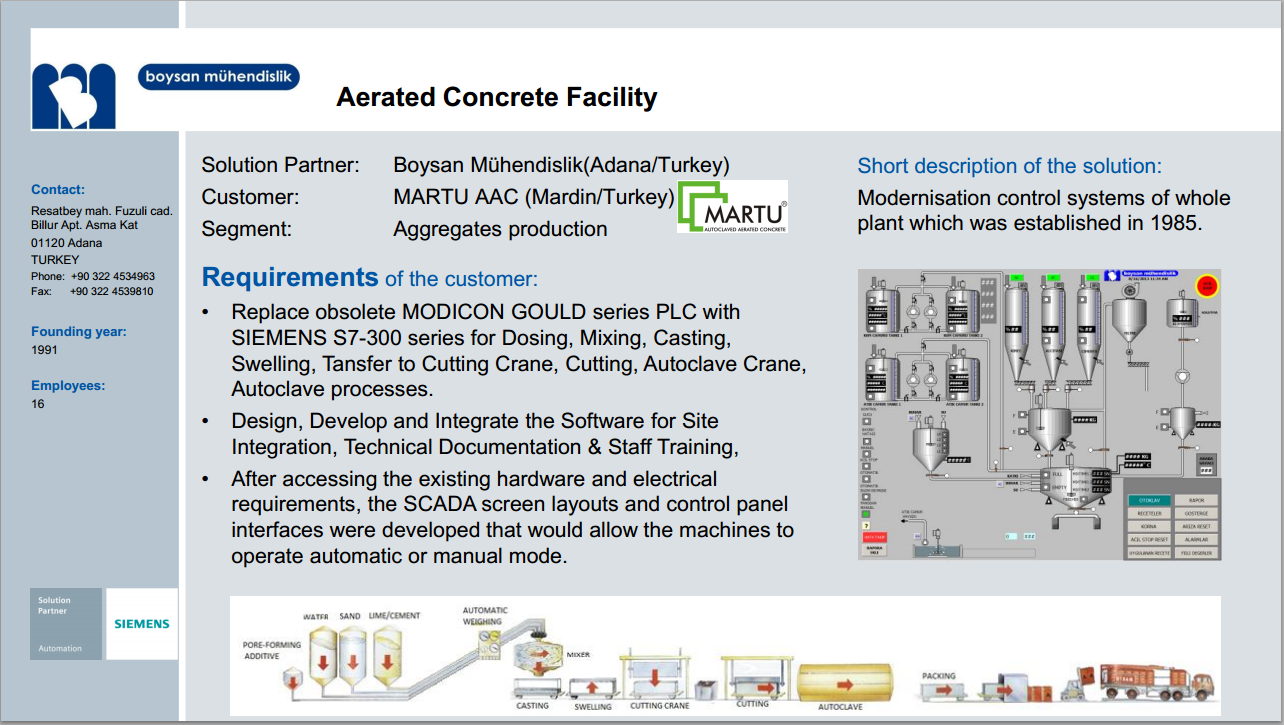Click the RAPOR button in SCADA image
Viewport: 1284px width, 725px height.
coord(1196,500)
